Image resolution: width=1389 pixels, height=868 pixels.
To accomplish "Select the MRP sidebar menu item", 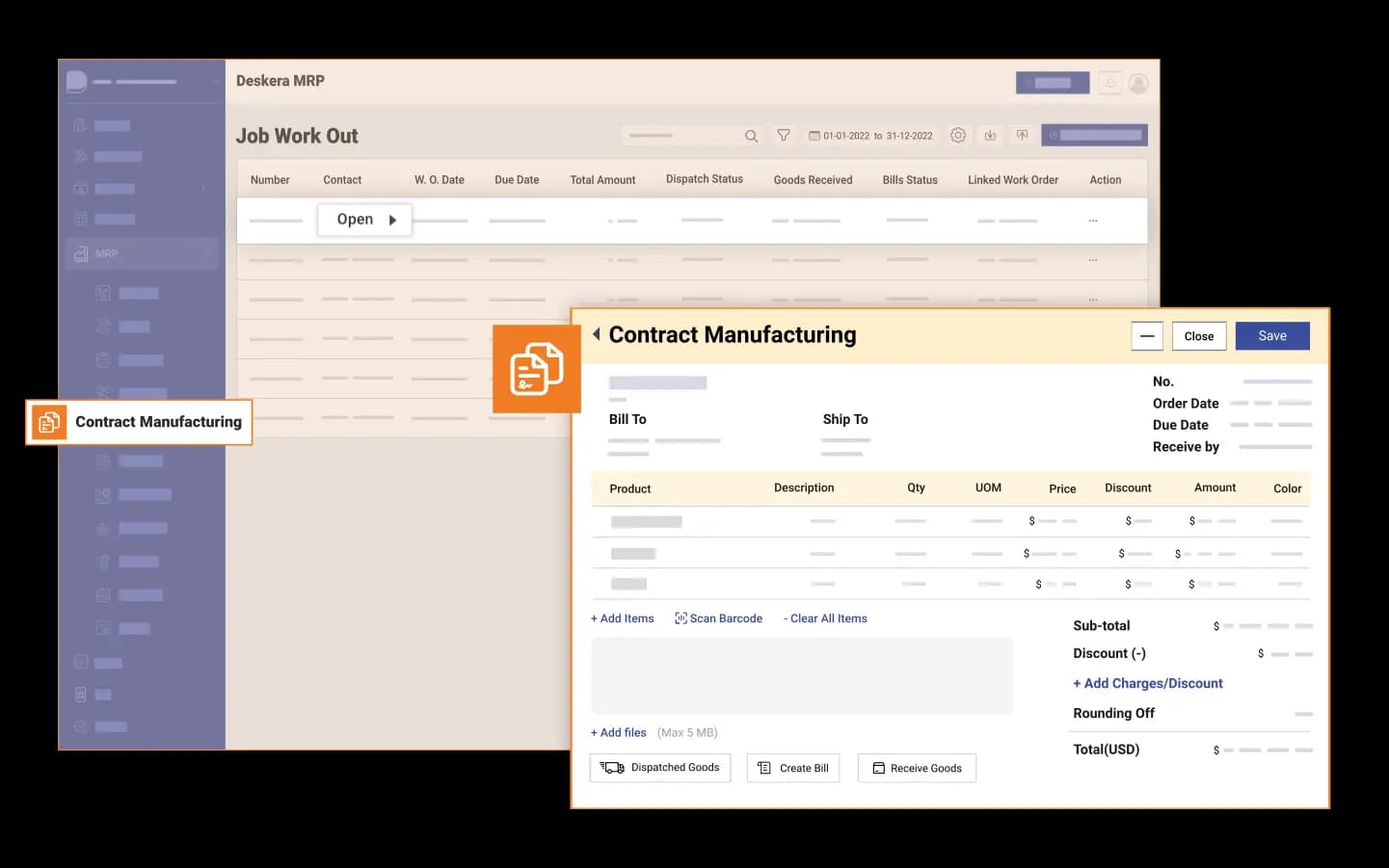I will 106,253.
